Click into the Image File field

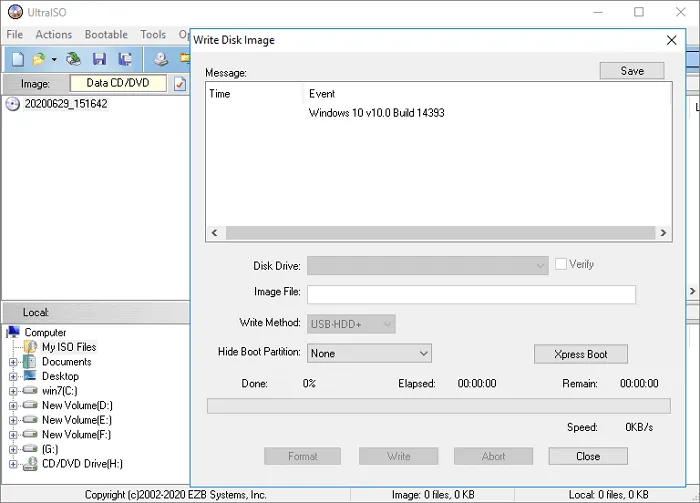(x=471, y=294)
